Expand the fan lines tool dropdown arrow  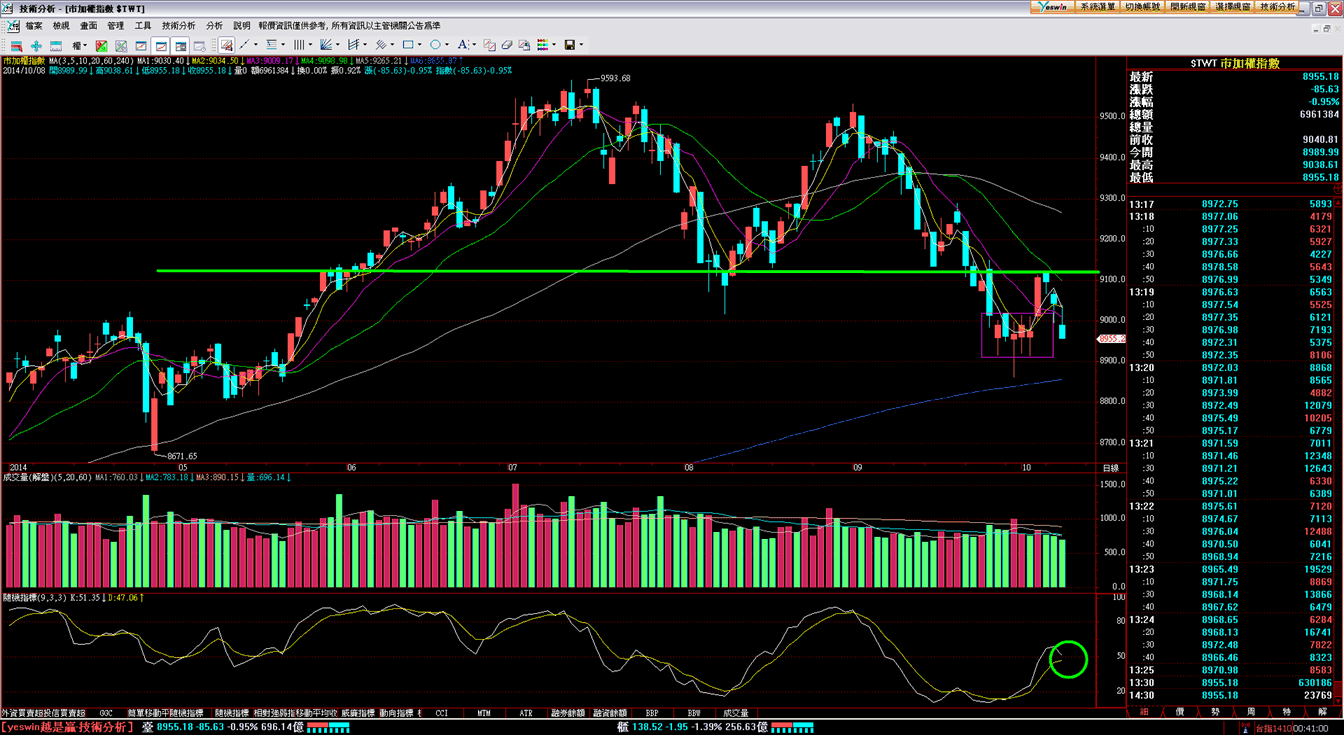point(338,45)
